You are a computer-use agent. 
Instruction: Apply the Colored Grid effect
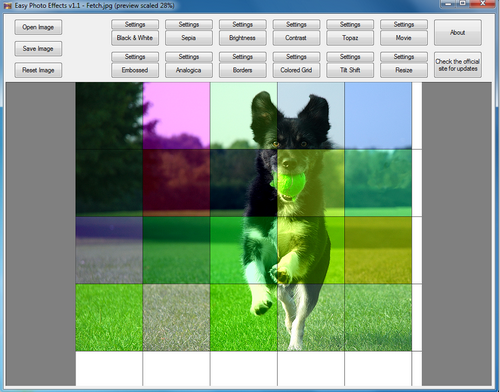(x=296, y=70)
